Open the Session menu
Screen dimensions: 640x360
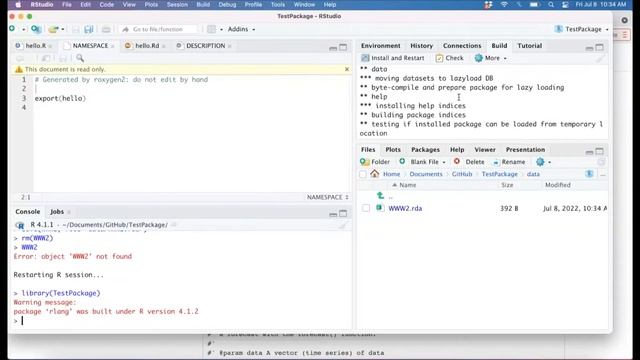pos(177,5)
